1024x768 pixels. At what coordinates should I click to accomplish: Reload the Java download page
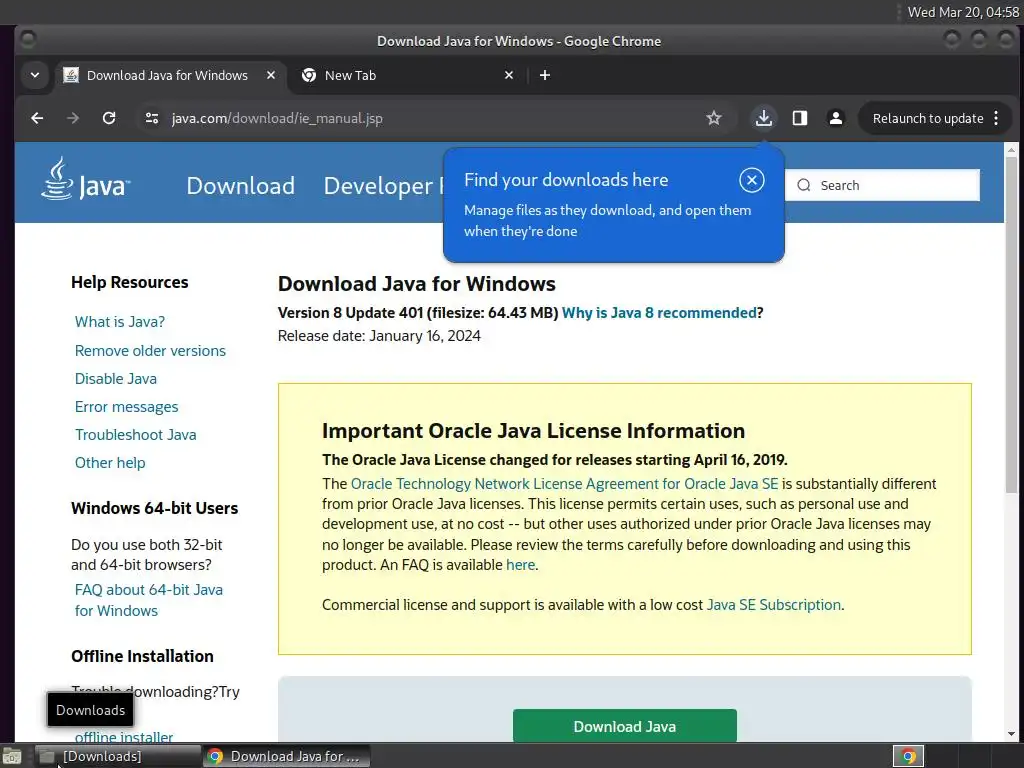[x=109, y=118]
